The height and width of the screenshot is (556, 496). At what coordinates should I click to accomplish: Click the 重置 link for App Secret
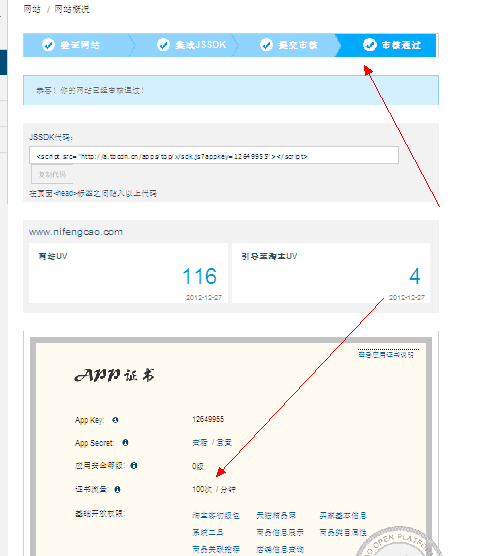(x=224, y=443)
